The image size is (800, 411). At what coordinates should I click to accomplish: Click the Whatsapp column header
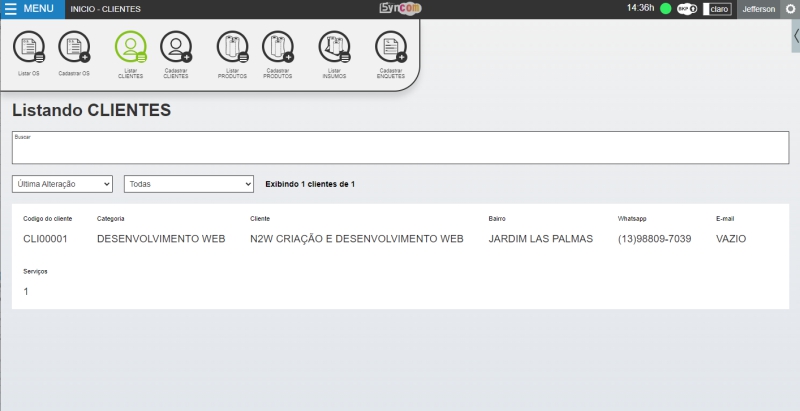632,219
